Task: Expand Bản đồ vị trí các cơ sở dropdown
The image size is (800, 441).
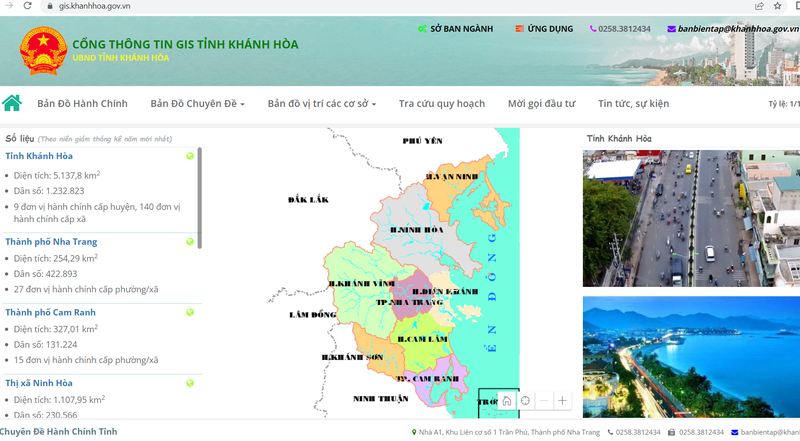Action: coord(322,104)
